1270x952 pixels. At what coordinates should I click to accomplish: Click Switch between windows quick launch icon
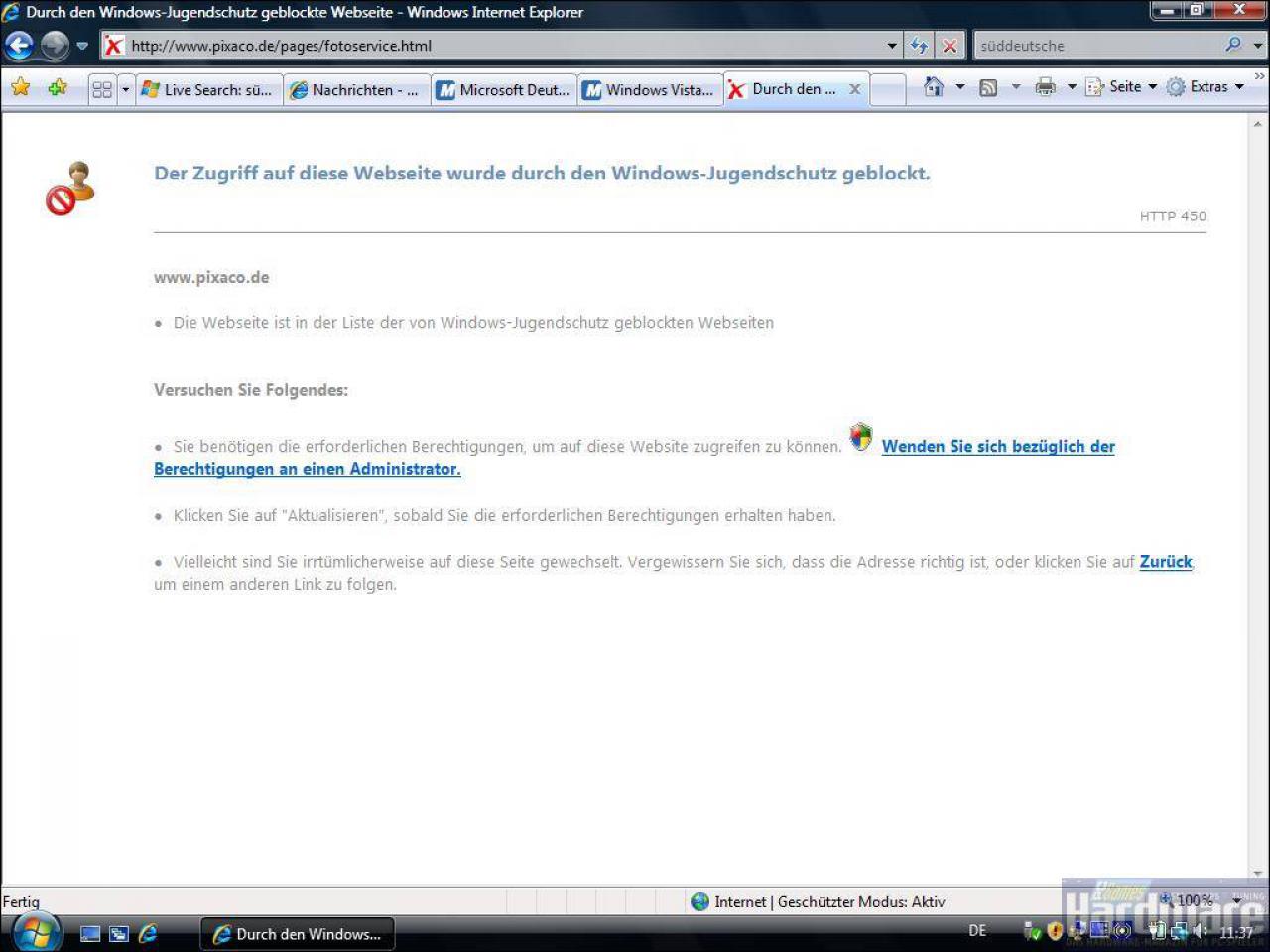coord(119,933)
